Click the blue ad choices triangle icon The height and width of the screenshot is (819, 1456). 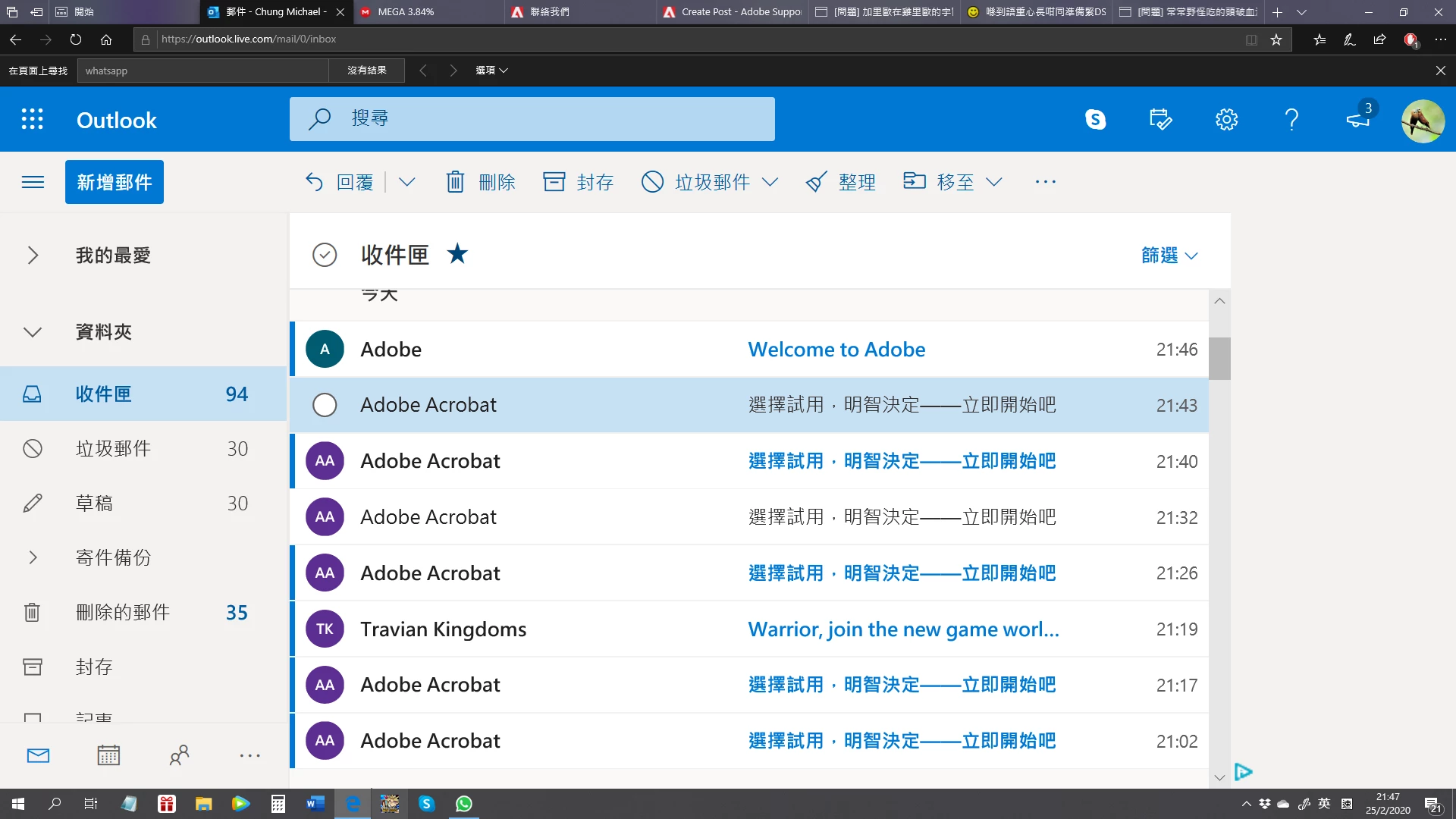[1243, 772]
